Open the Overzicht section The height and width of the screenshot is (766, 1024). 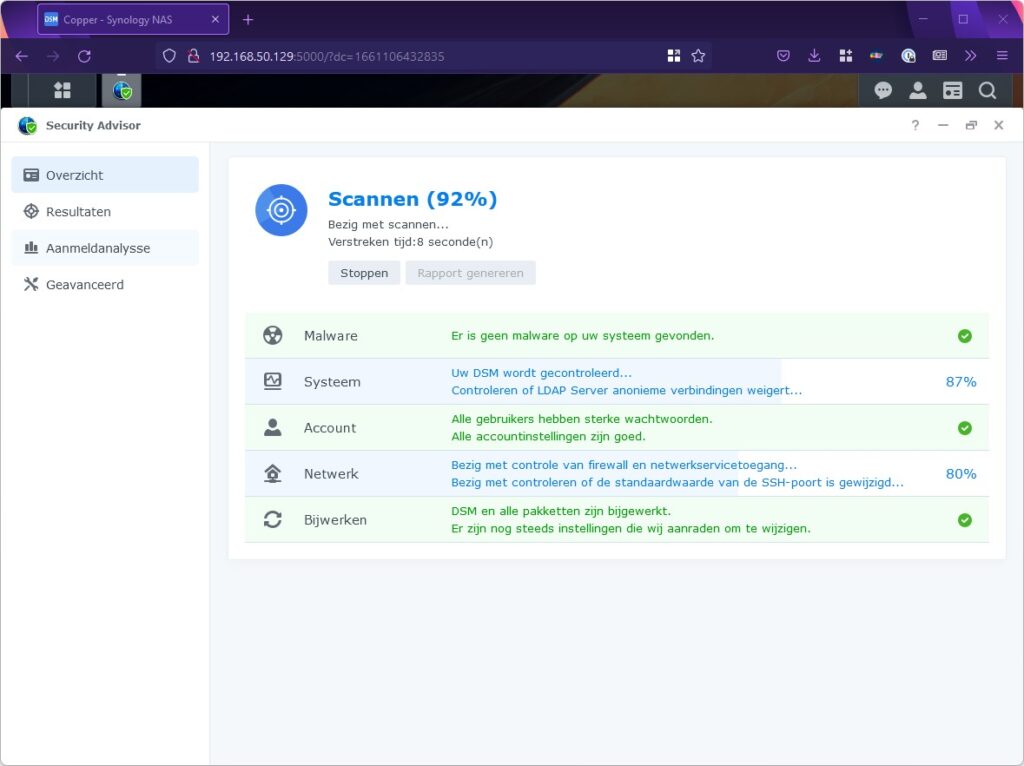click(x=105, y=175)
